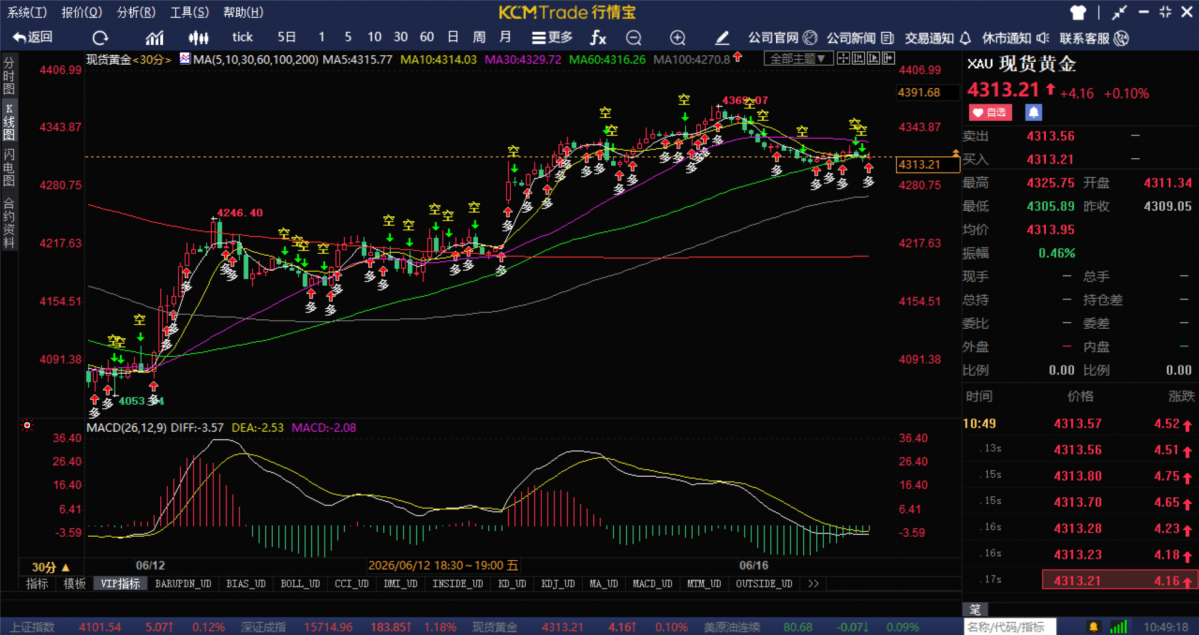Zoom in the chart with plus magnifier
Image resolution: width=1199 pixels, height=635 pixels.
click(677, 37)
